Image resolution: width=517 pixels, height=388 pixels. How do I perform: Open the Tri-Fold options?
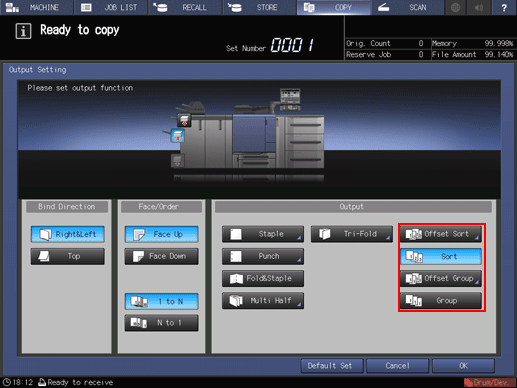click(352, 234)
